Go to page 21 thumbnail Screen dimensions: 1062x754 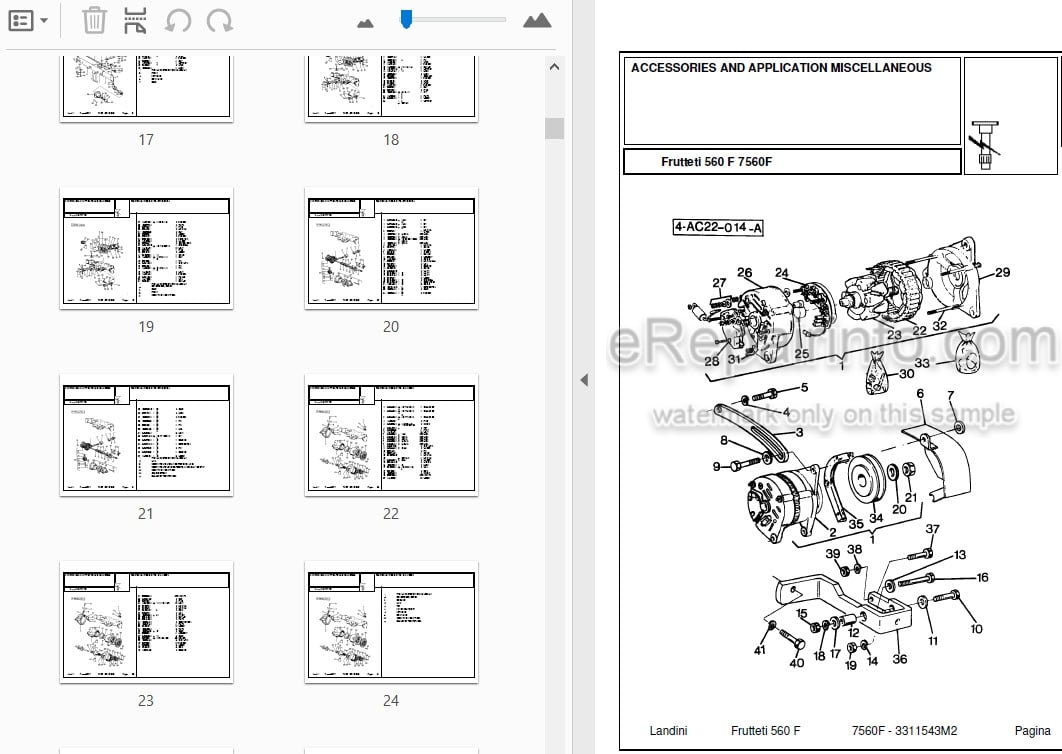pyautogui.click(x=146, y=436)
